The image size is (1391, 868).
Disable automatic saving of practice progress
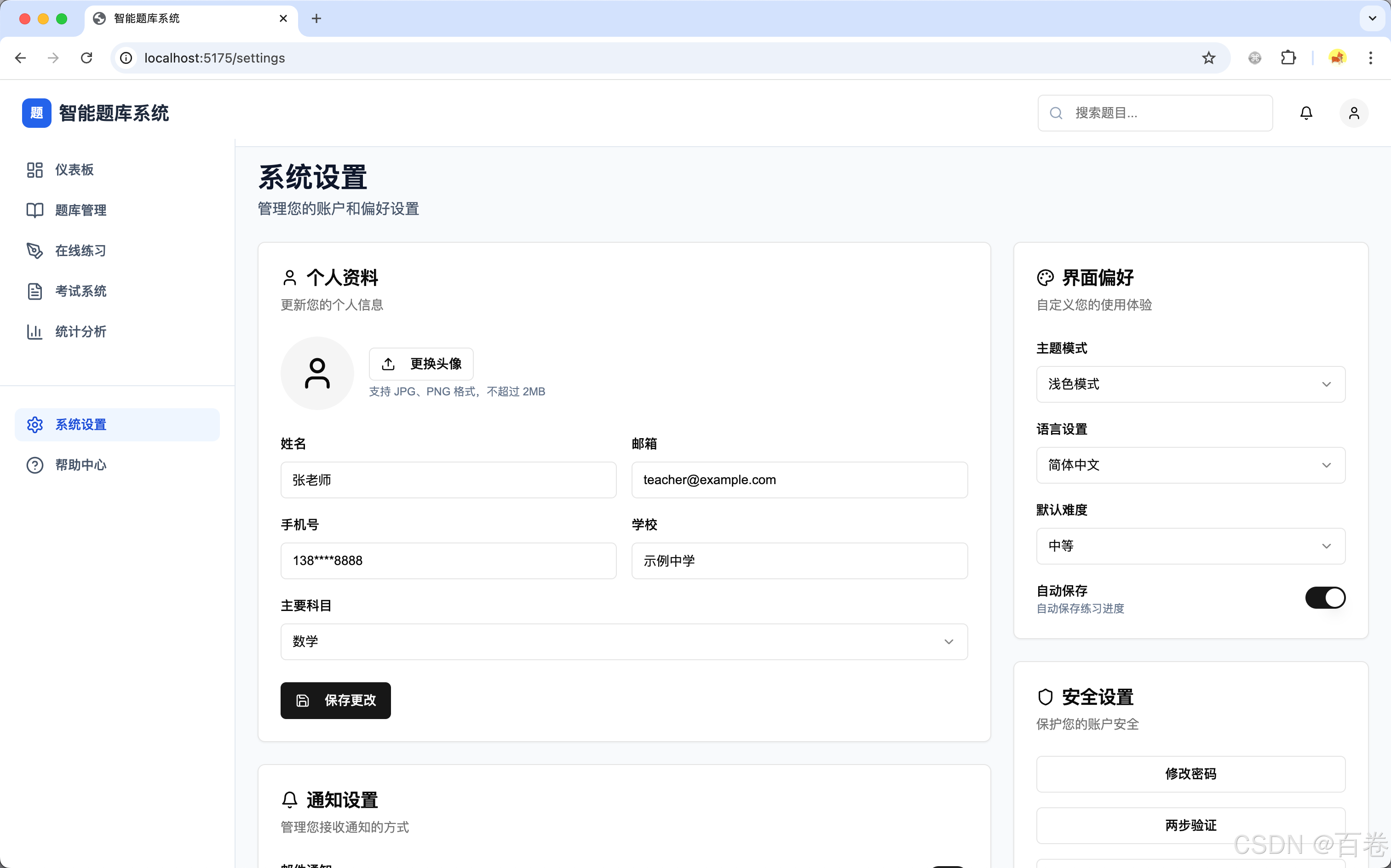pyautogui.click(x=1325, y=598)
